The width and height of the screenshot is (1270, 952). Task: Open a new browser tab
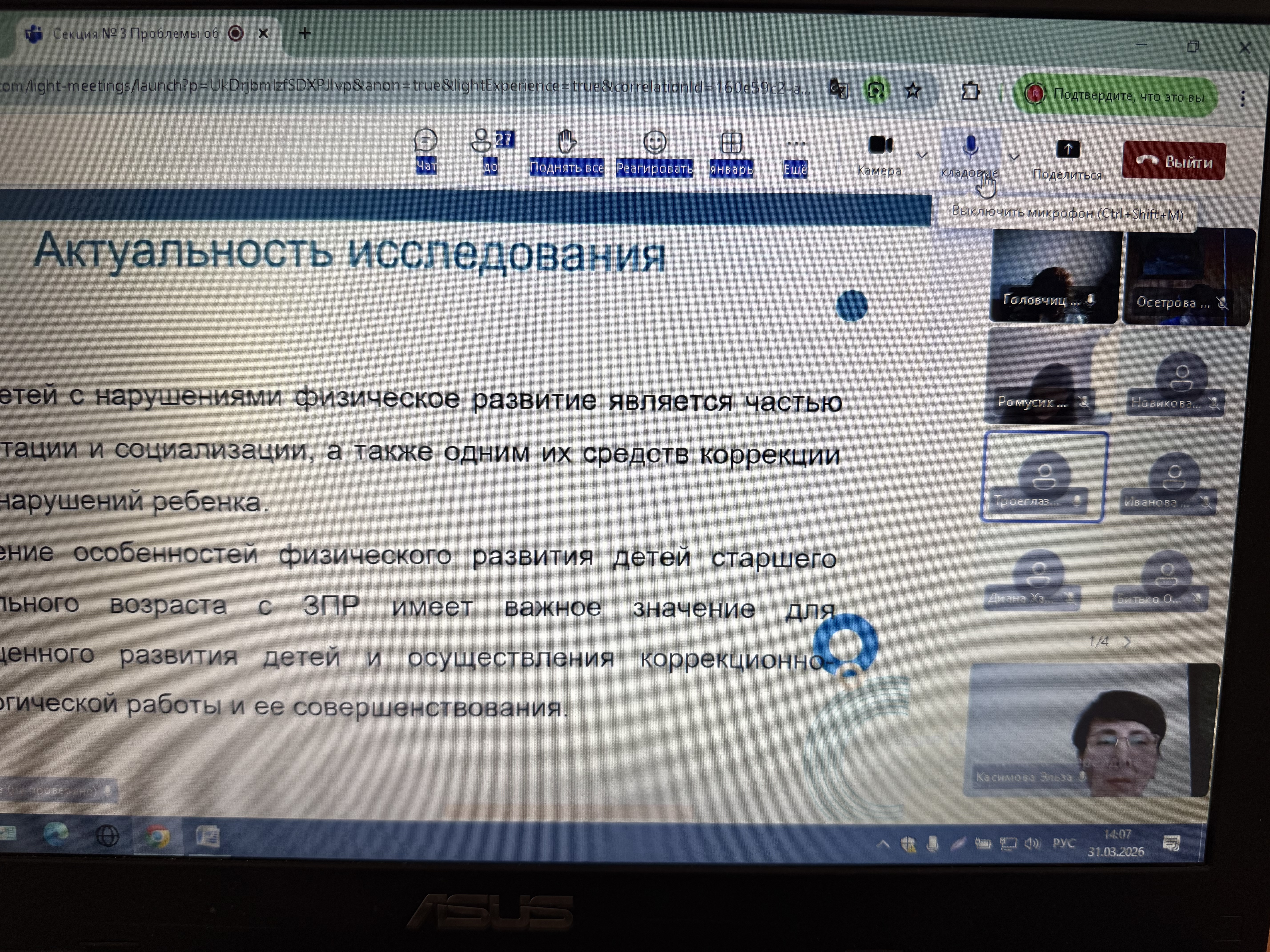click(x=305, y=34)
